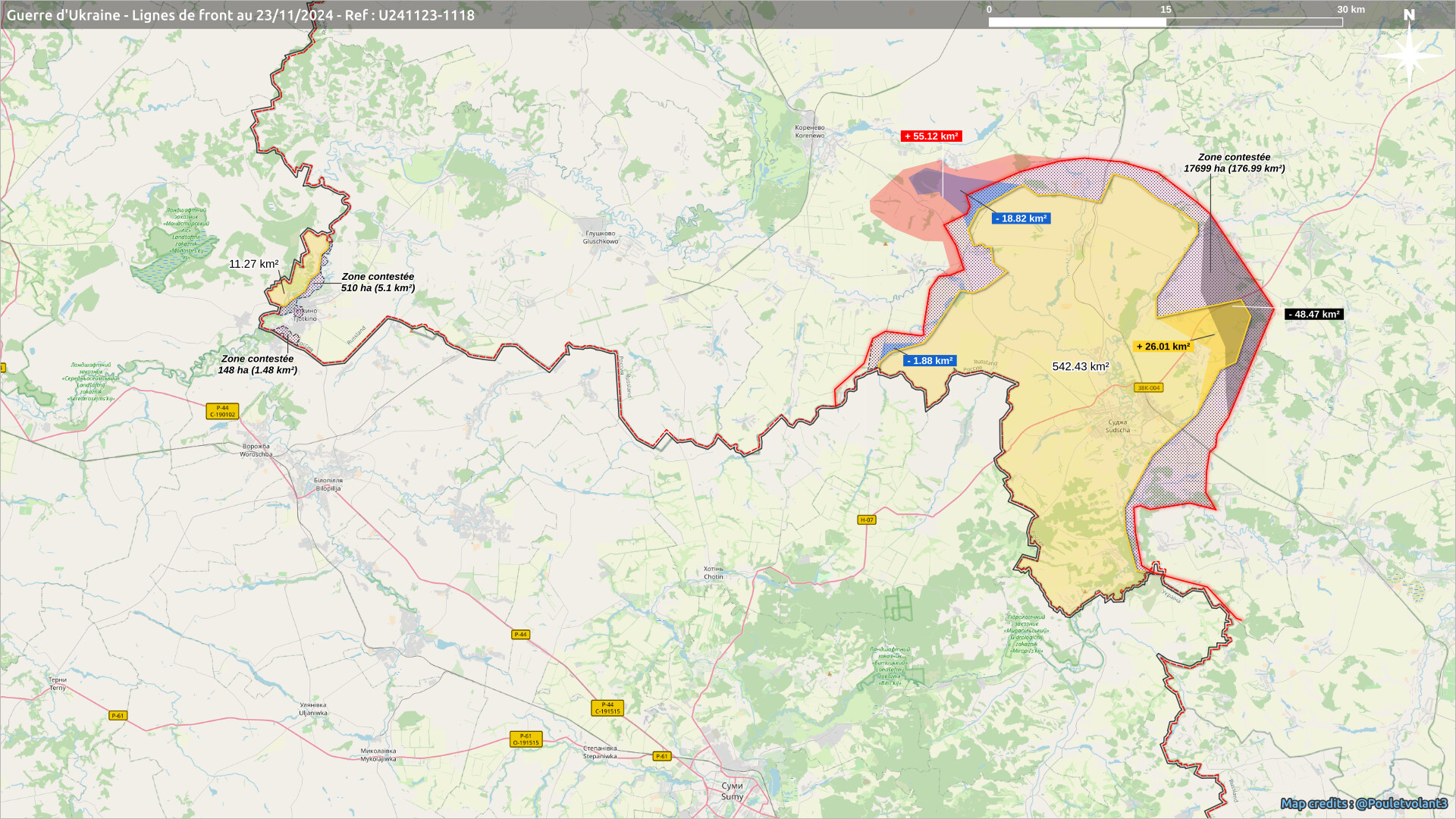Click the H-07 road shield marker
1456x819 pixels.
867,520
